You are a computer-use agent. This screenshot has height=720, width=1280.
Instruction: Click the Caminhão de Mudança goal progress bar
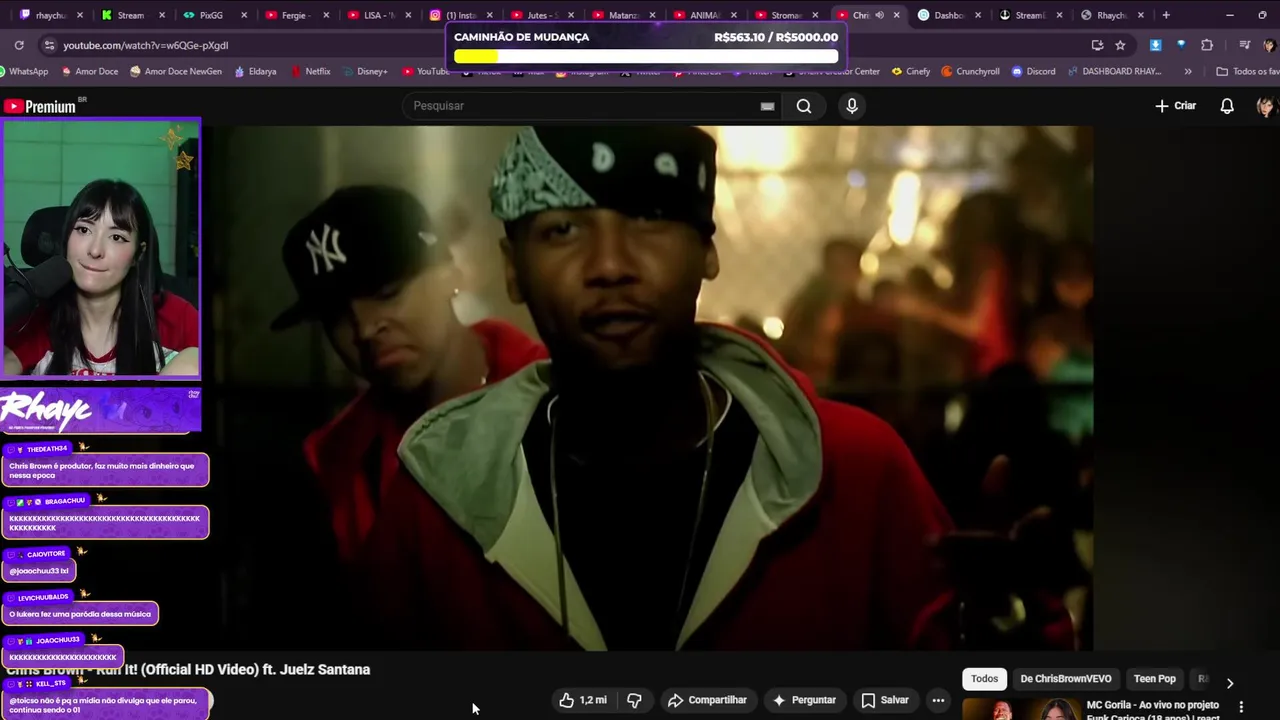click(646, 56)
